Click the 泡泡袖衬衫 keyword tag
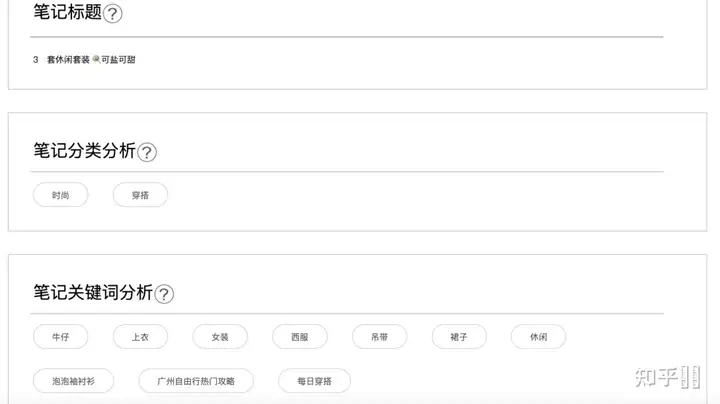Screen dimensions: 720x404 point(73,381)
